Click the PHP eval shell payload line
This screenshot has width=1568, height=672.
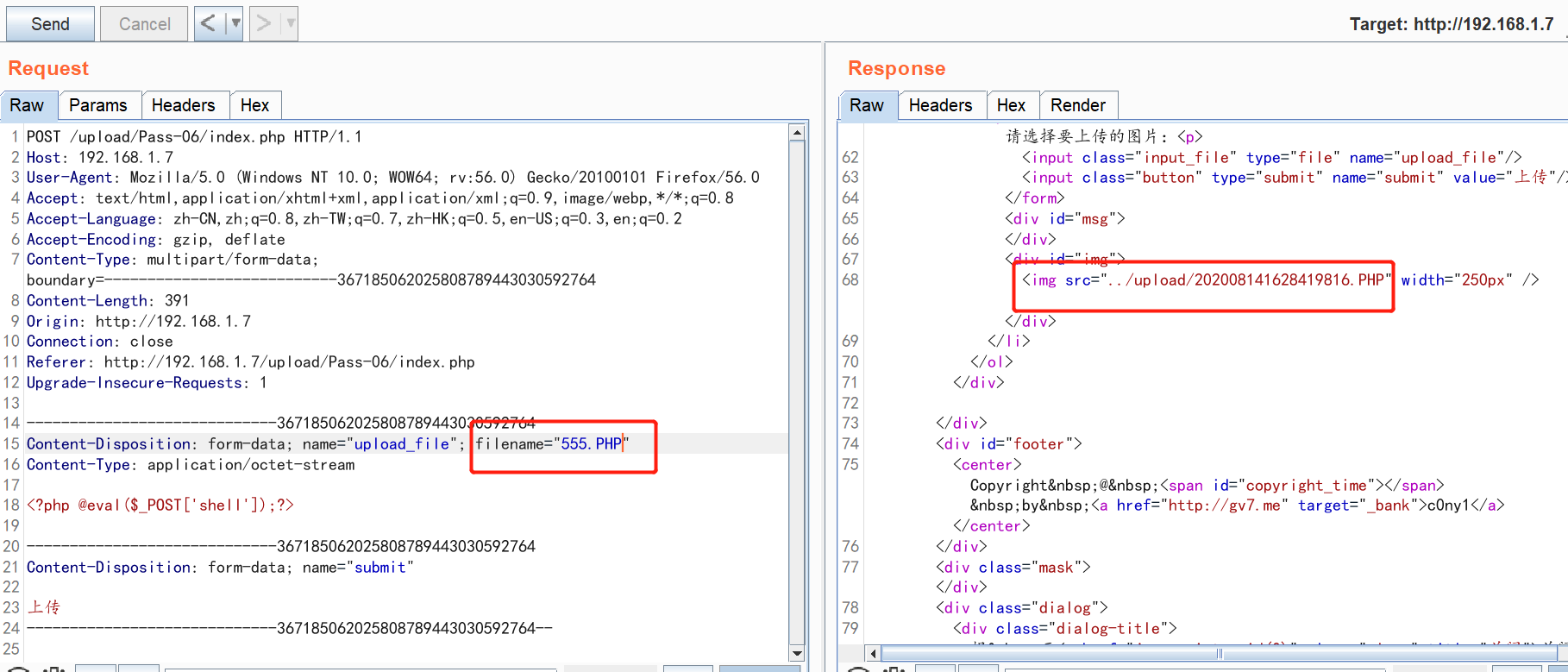coord(160,505)
